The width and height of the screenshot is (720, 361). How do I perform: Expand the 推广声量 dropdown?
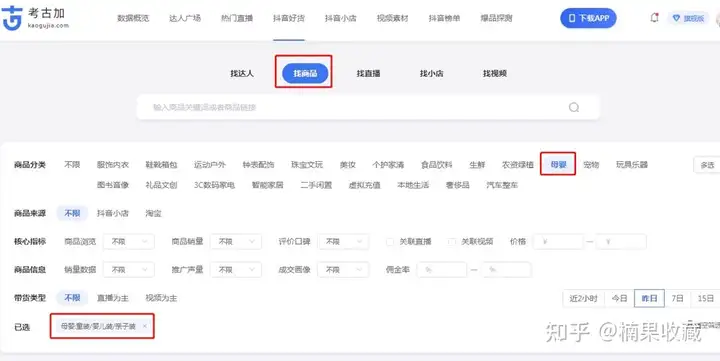coord(236,270)
